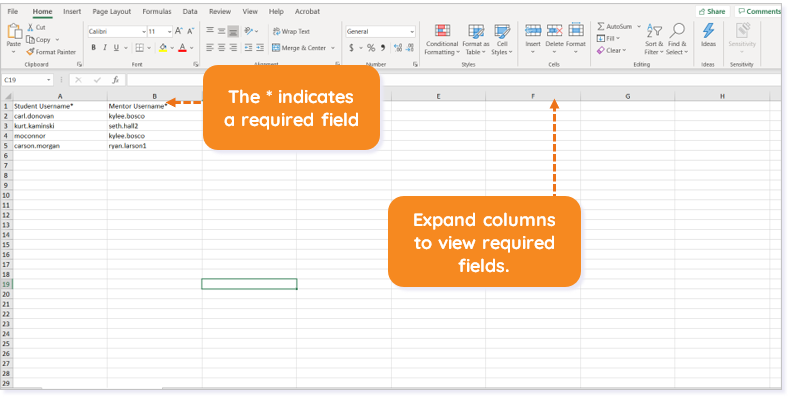
Task: Increase decimal places
Action: tap(398, 48)
